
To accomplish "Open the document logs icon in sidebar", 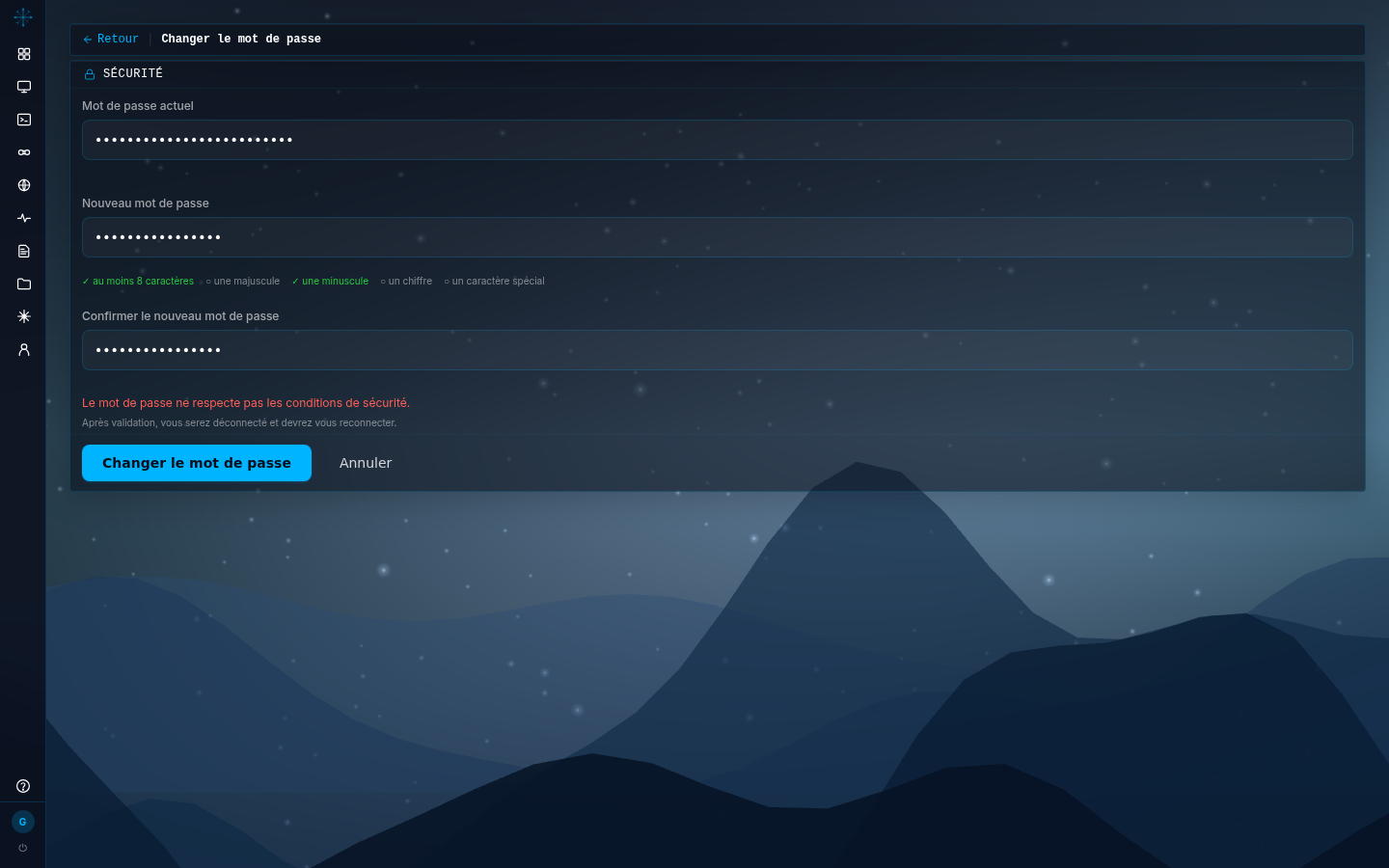I will point(24,251).
